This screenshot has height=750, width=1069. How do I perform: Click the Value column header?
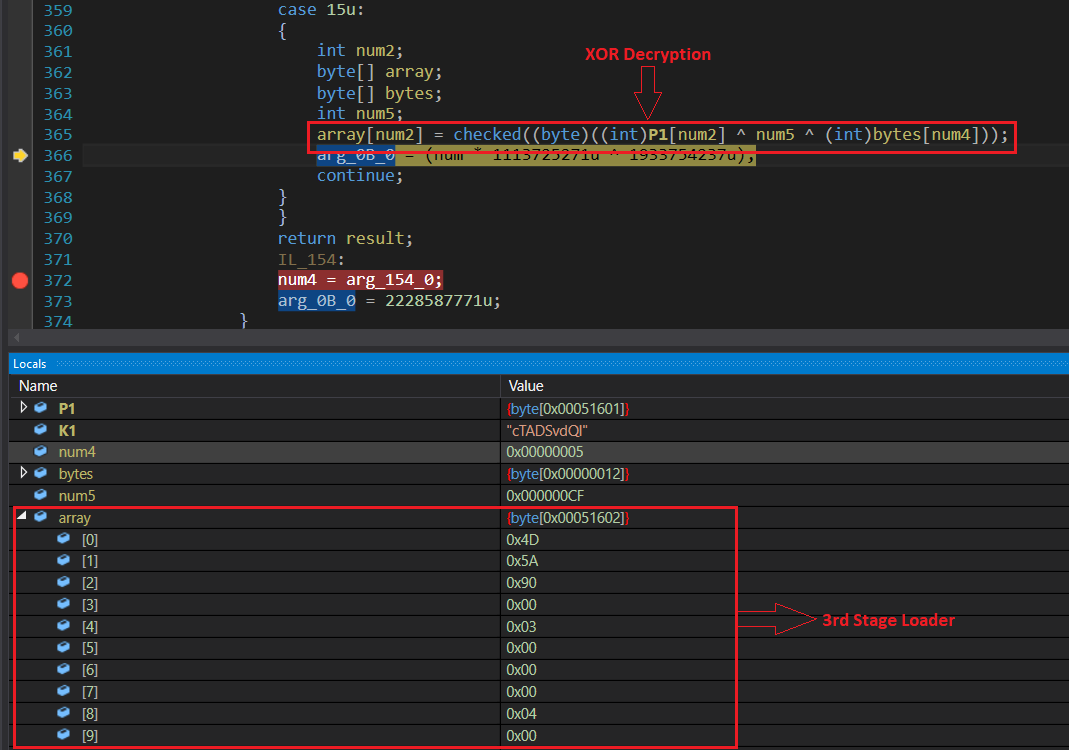click(526, 386)
